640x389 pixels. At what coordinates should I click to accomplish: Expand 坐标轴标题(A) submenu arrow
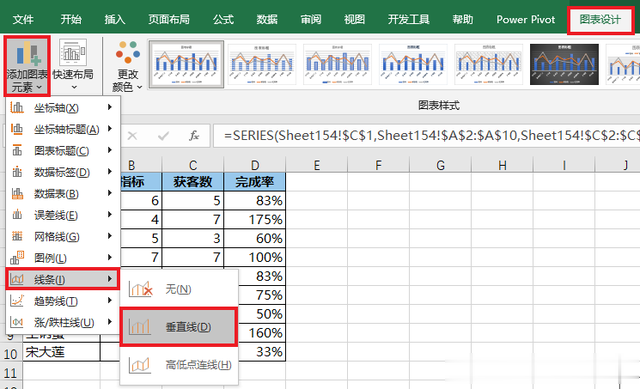coord(110,129)
